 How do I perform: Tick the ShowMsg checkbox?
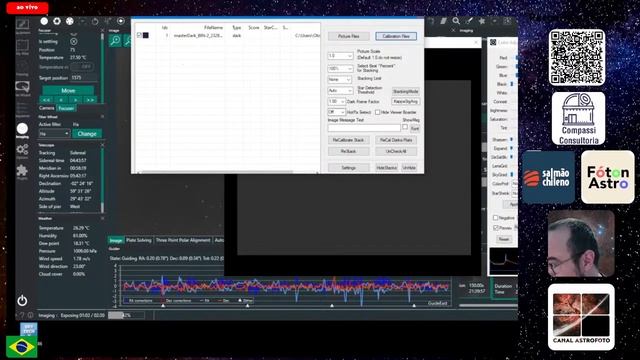point(405,127)
